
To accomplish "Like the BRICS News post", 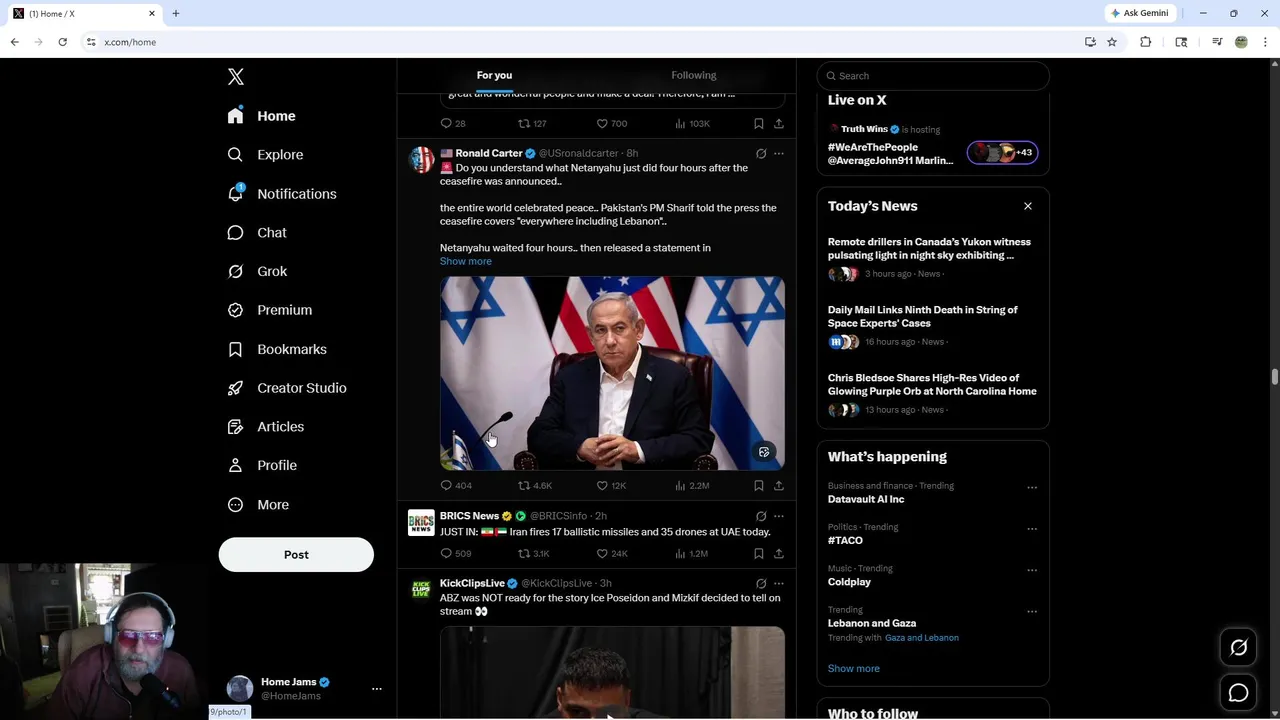I will 612,554.
